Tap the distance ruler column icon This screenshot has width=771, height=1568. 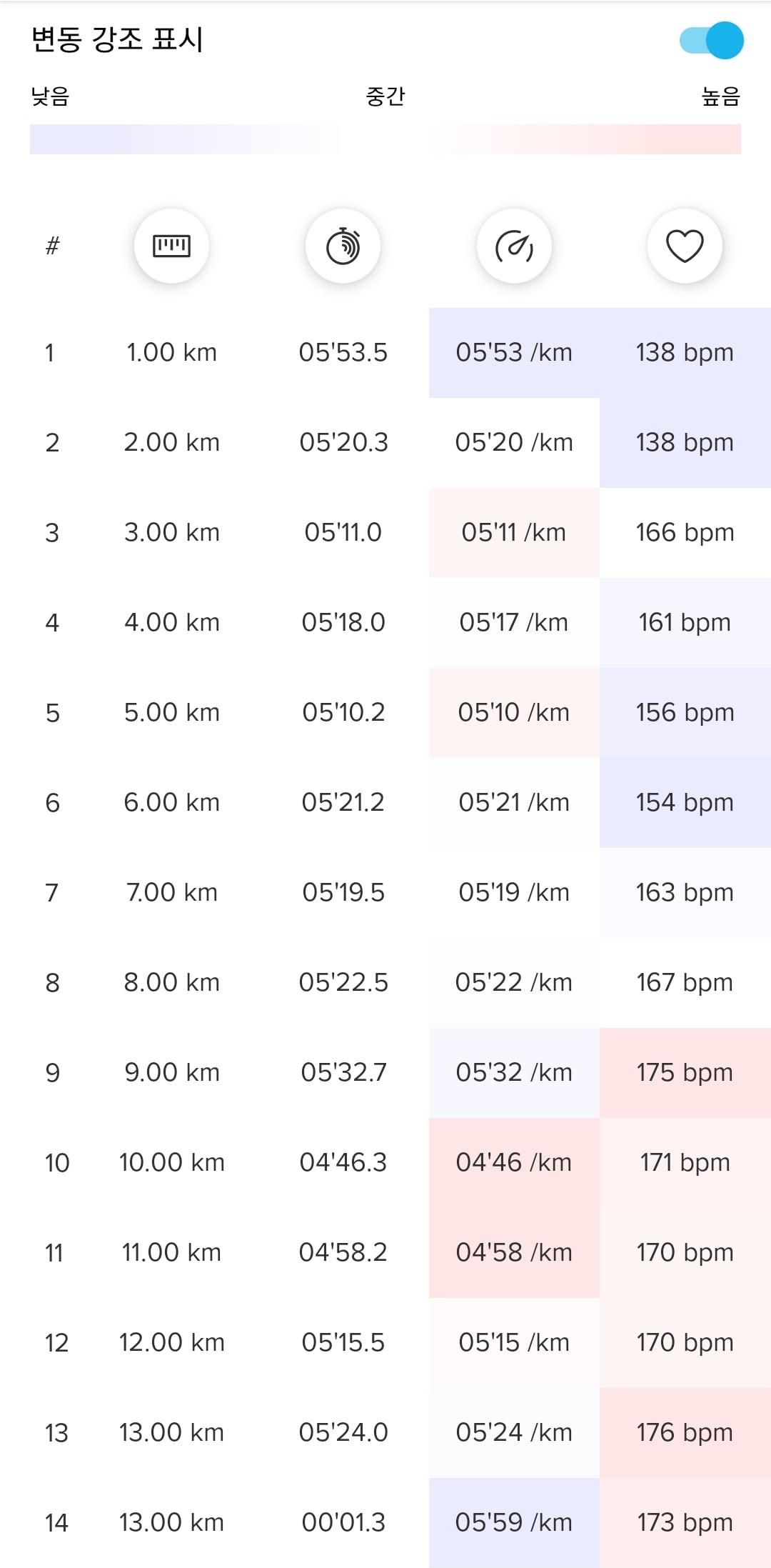(171, 246)
